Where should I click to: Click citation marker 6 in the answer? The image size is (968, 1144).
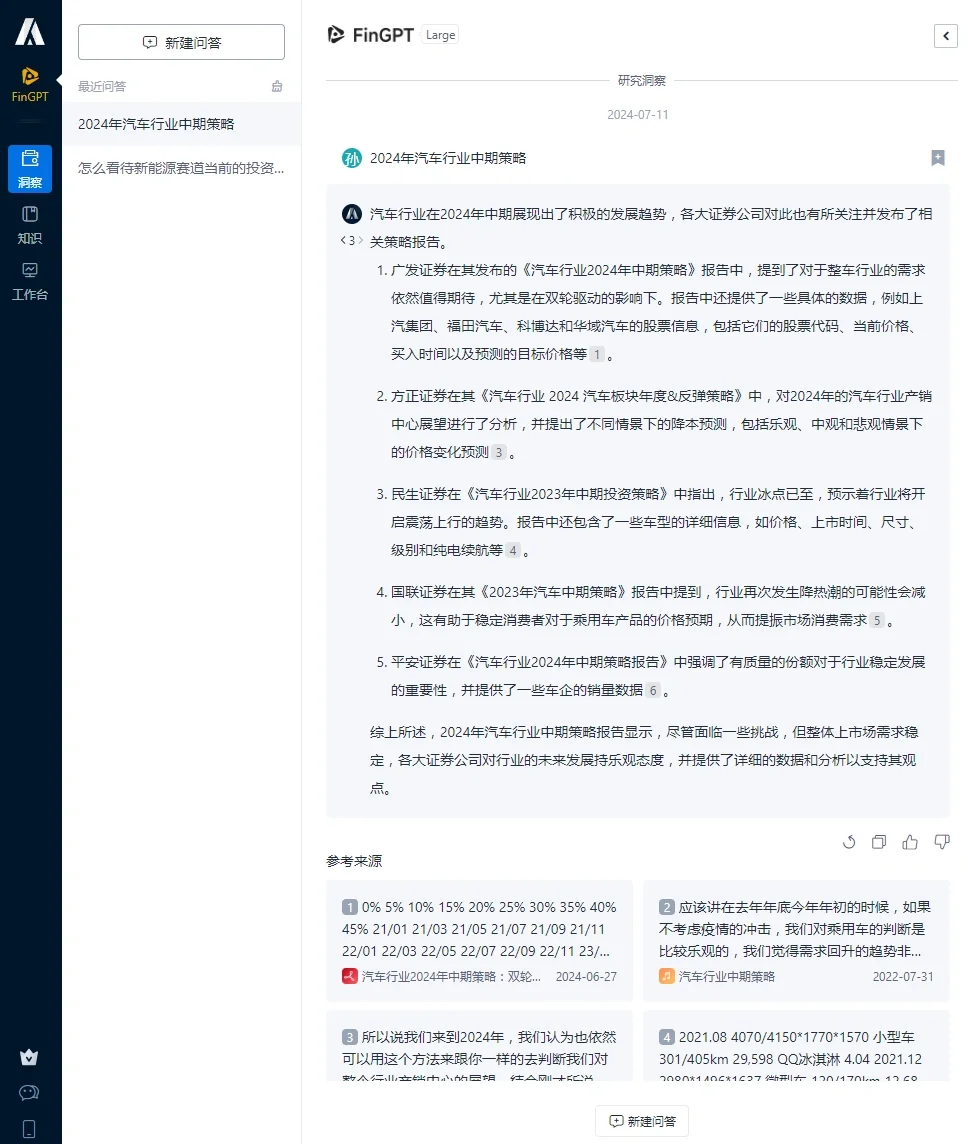pos(653,690)
